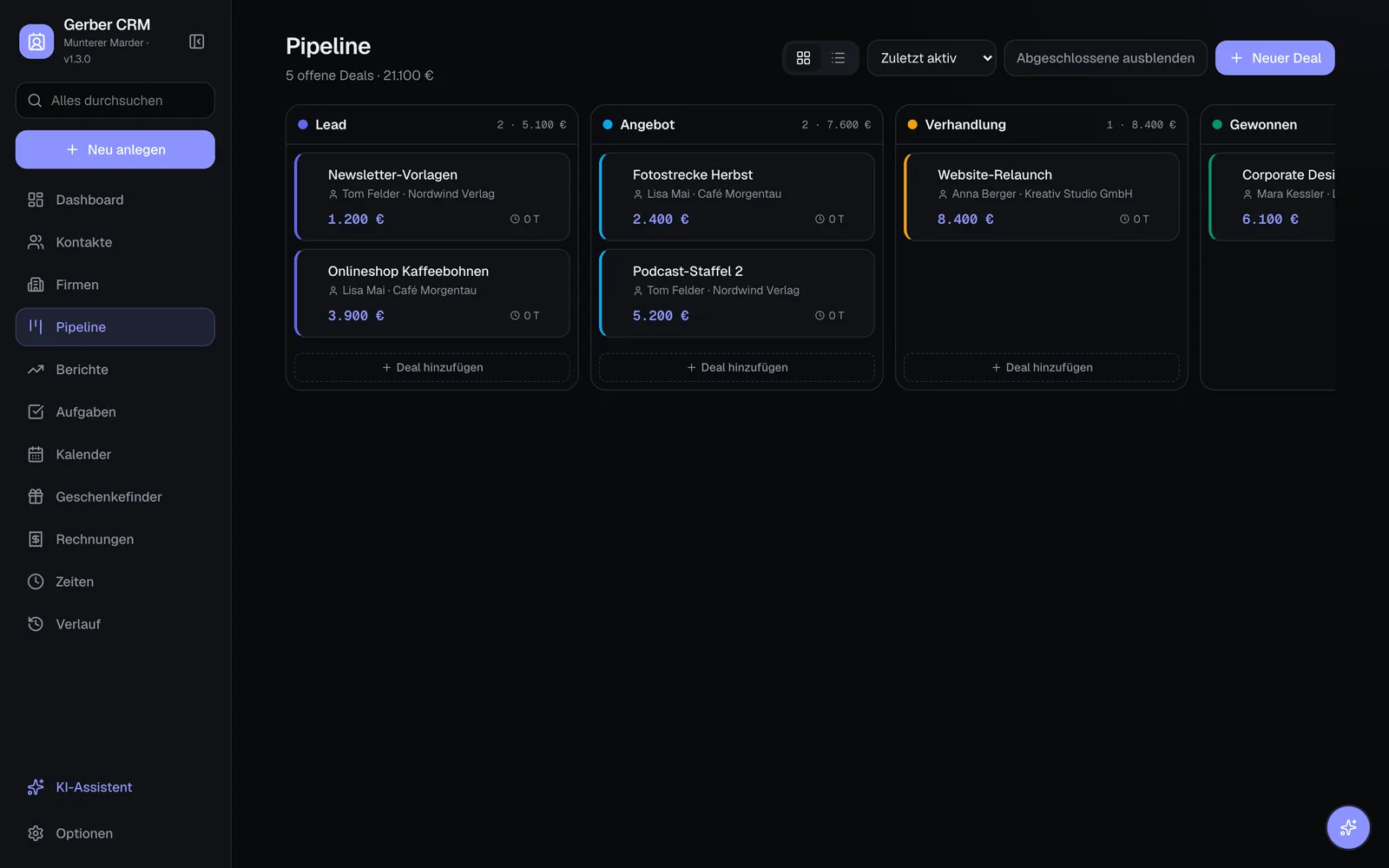Open the Corporate Design deal in Gewonnen

[1273, 197]
